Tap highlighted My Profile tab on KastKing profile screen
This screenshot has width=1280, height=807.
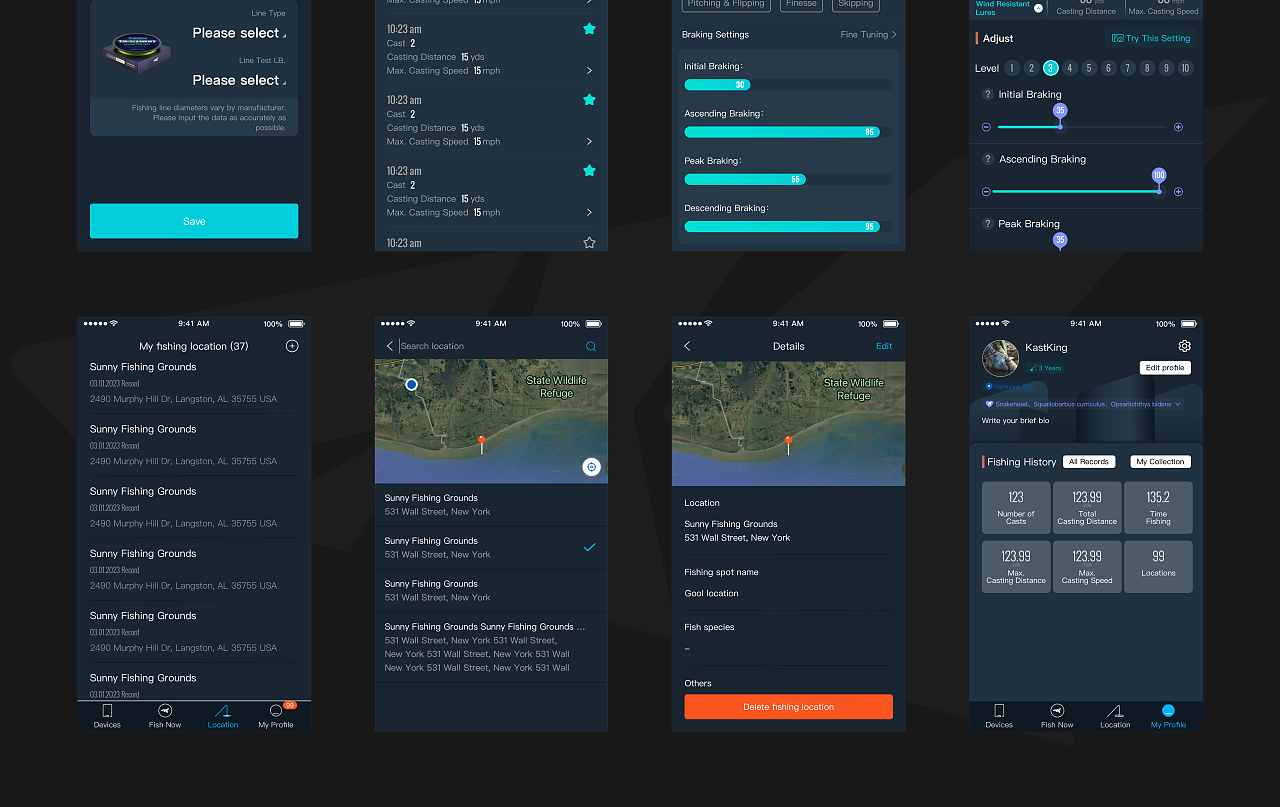(1168, 716)
